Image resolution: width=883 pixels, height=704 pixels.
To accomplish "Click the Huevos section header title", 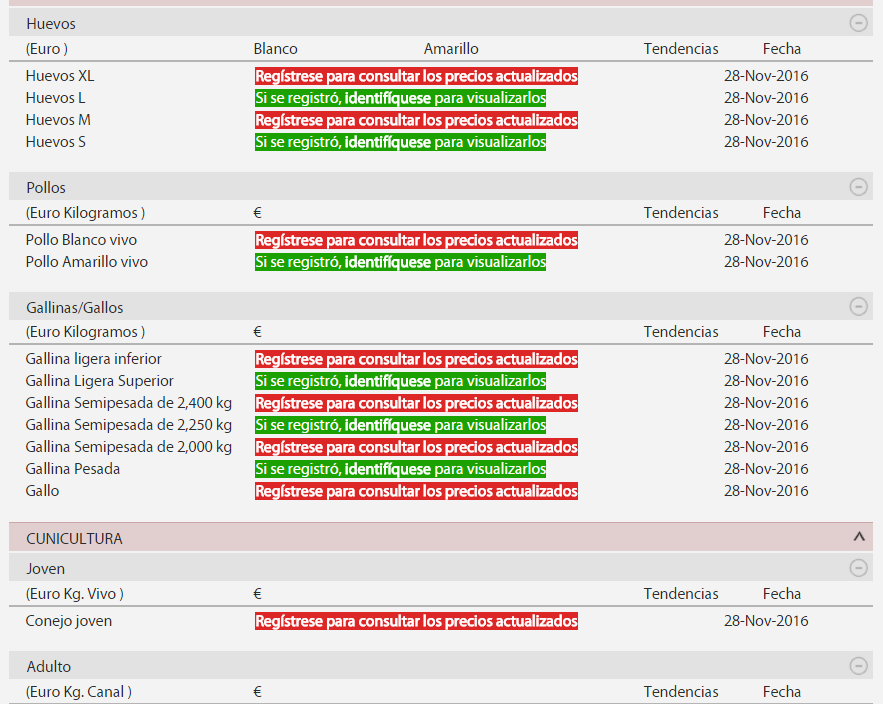I will 50,23.
